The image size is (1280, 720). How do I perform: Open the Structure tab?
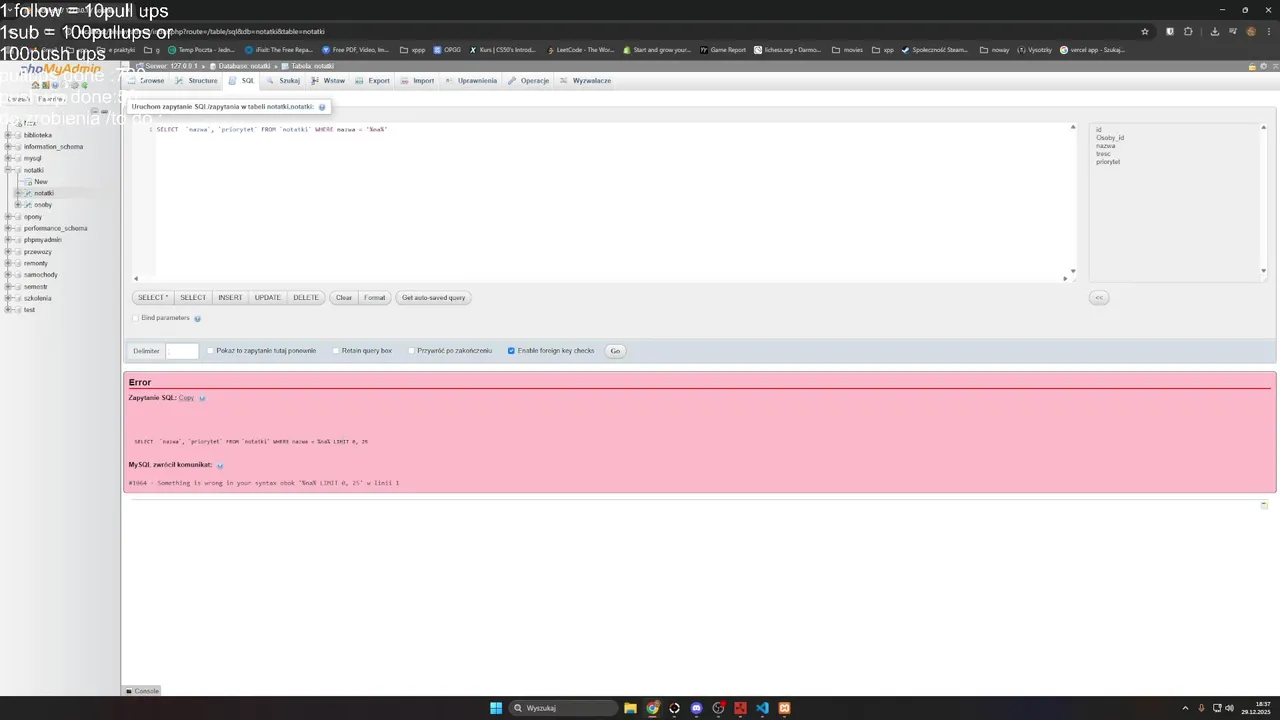point(197,80)
